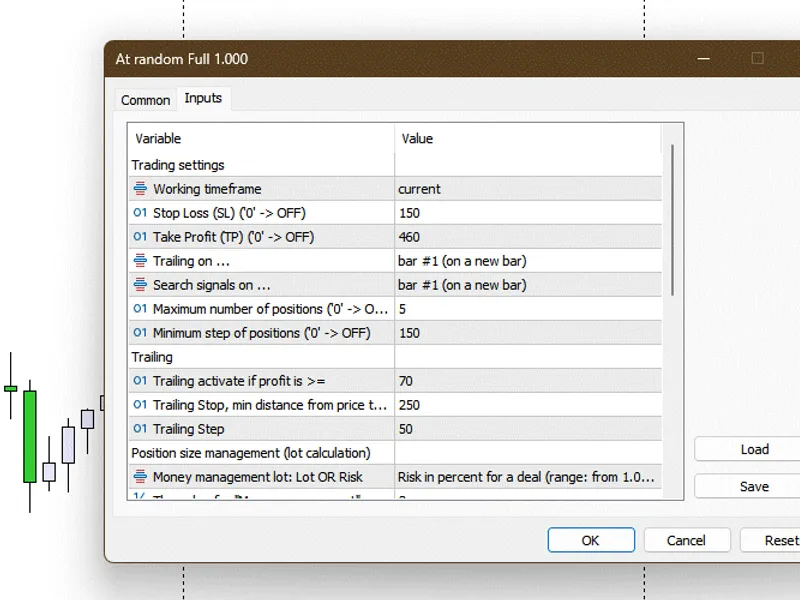Confirm settings with the OK button
Viewport: 800px width, 600px height.
(x=591, y=540)
